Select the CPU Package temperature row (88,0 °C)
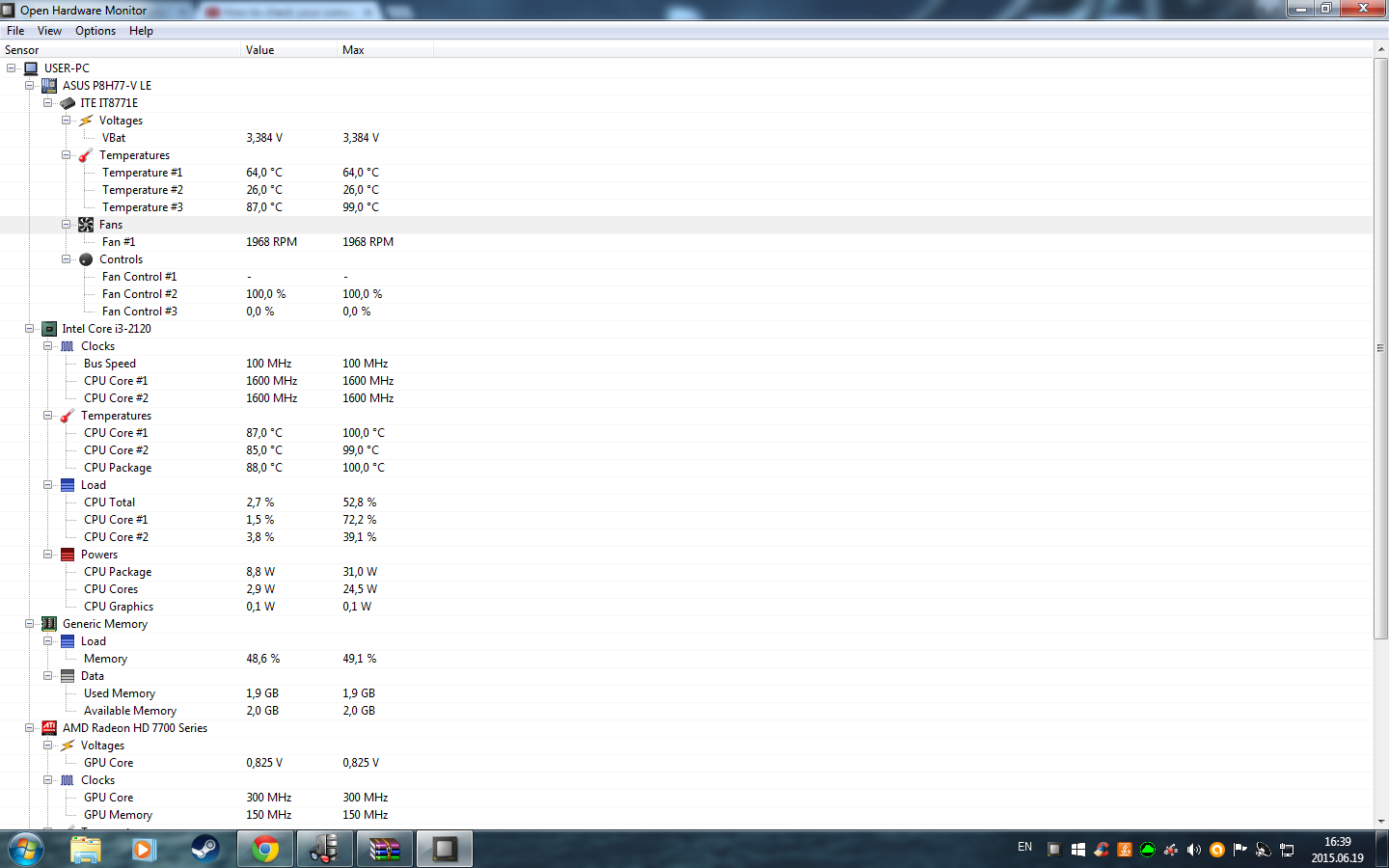Viewport: 1389px width, 868px height. (686, 468)
